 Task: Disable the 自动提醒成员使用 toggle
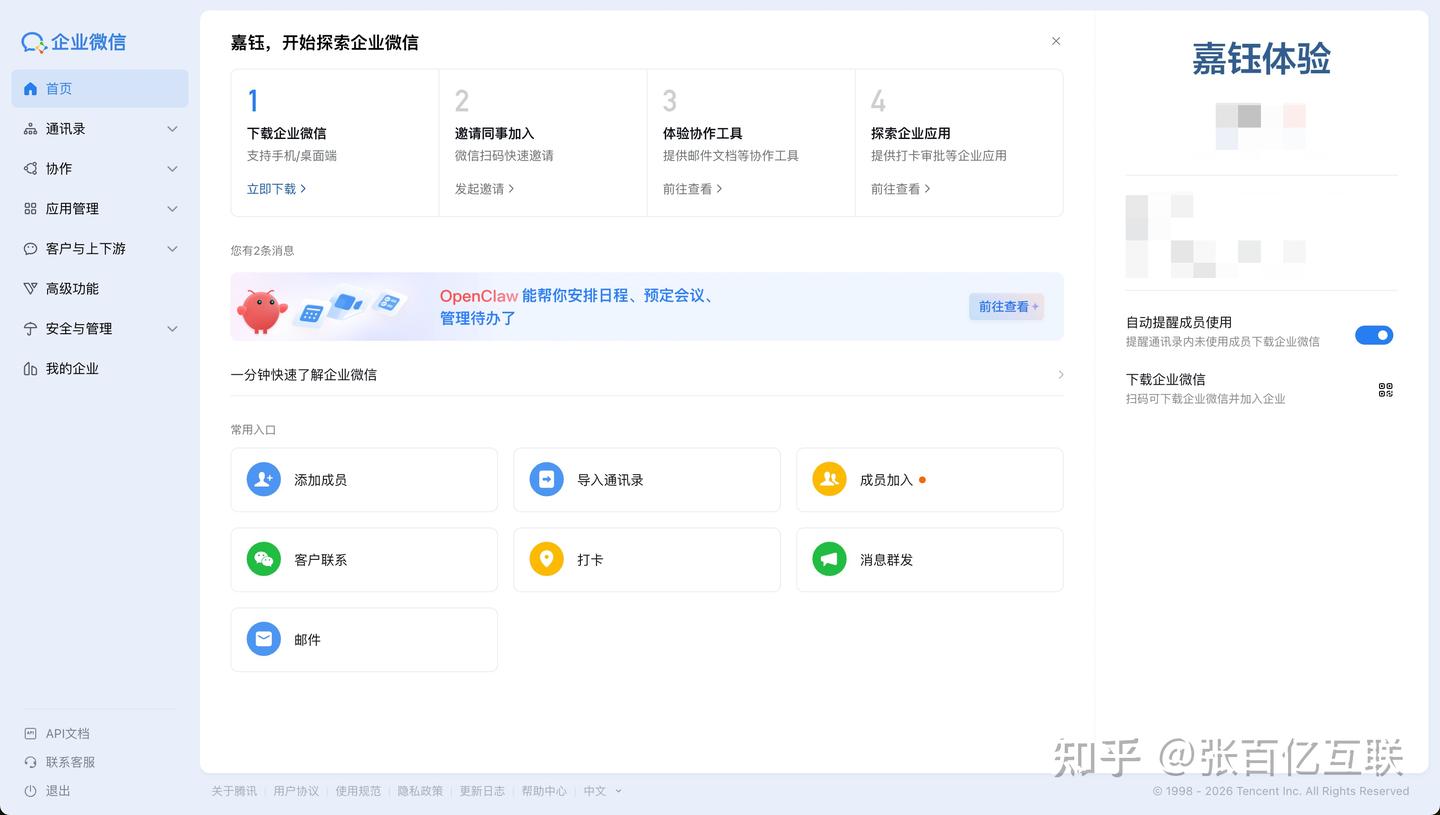click(1374, 335)
